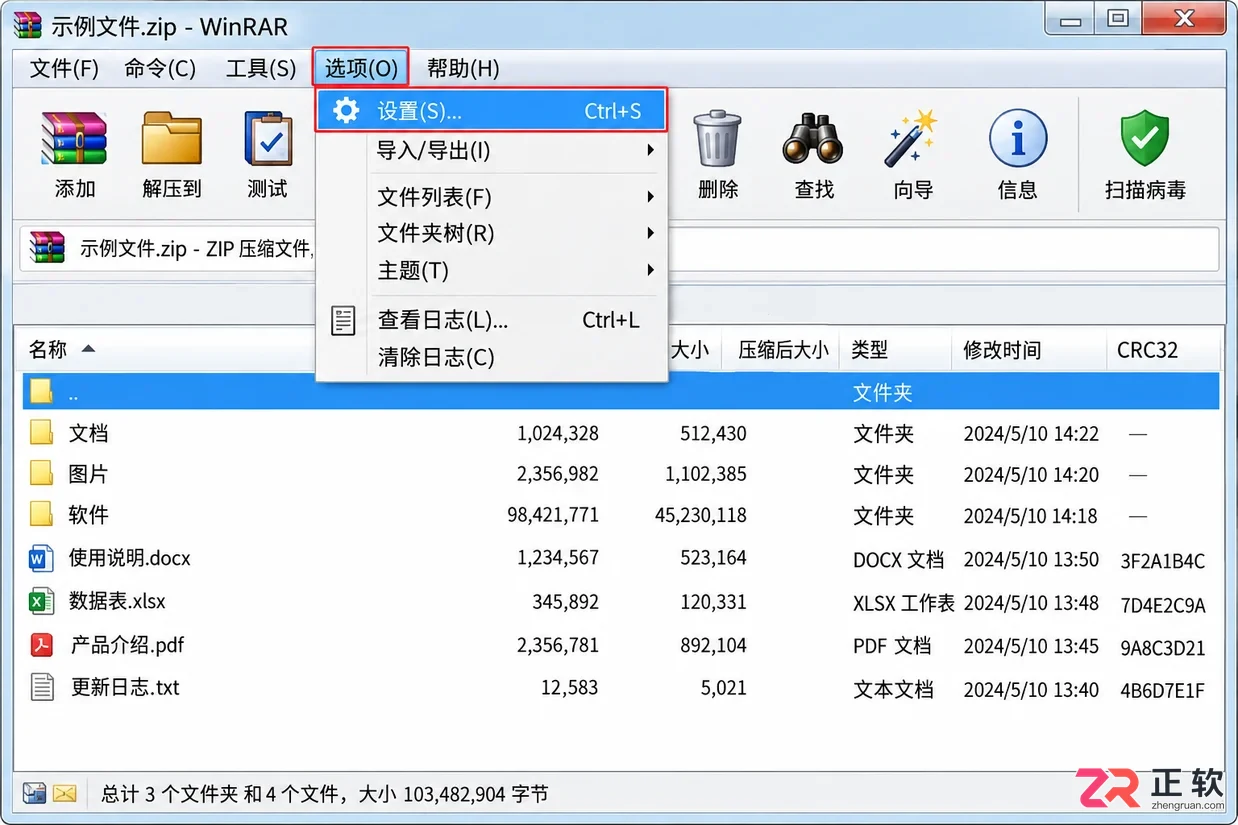Click the 2024/5/10 14:22 date cell
Viewport: 1238px width, 825px height.
(x=1031, y=434)
